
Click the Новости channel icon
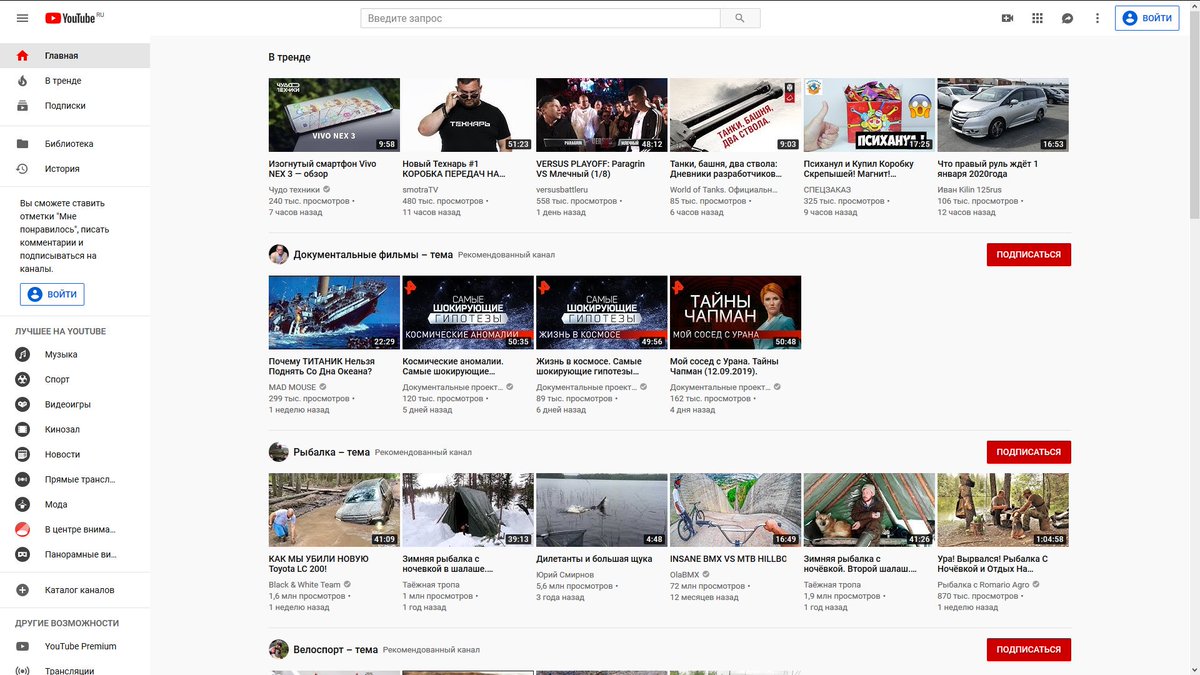(x=22, y=455)
